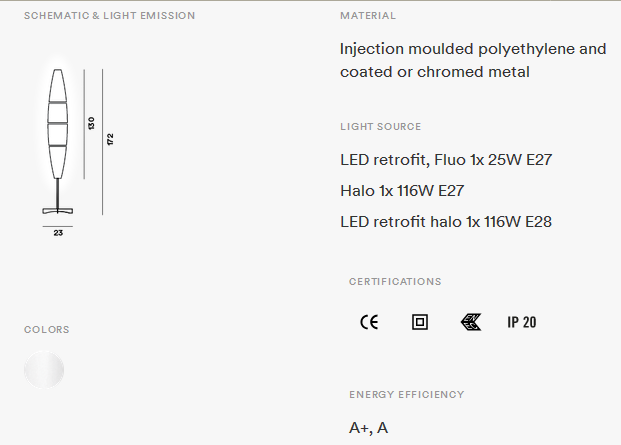Viewport: 621px width, 445px height.
Task: Click the 172 height dimension label
Action: point(110,139)
